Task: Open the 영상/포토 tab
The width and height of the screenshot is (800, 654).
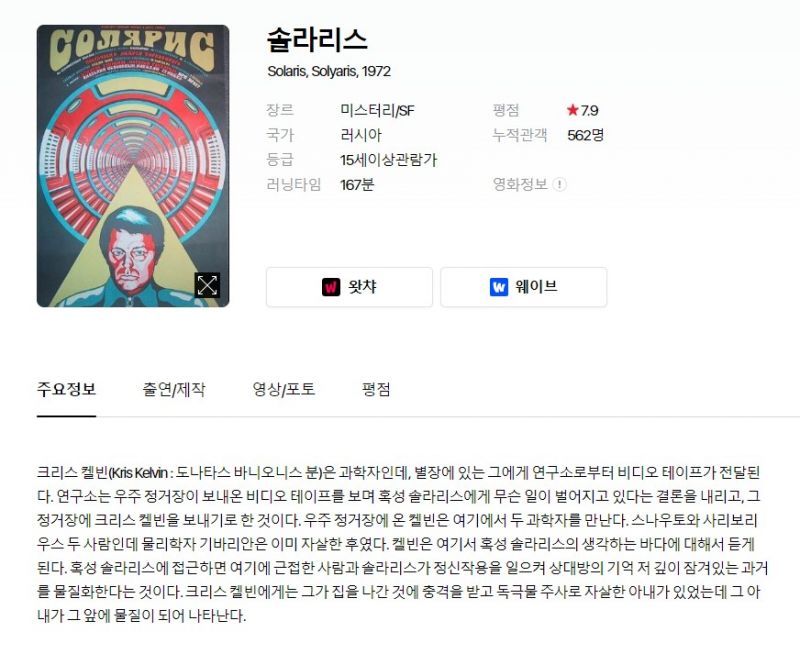Action: pos(284,390)
